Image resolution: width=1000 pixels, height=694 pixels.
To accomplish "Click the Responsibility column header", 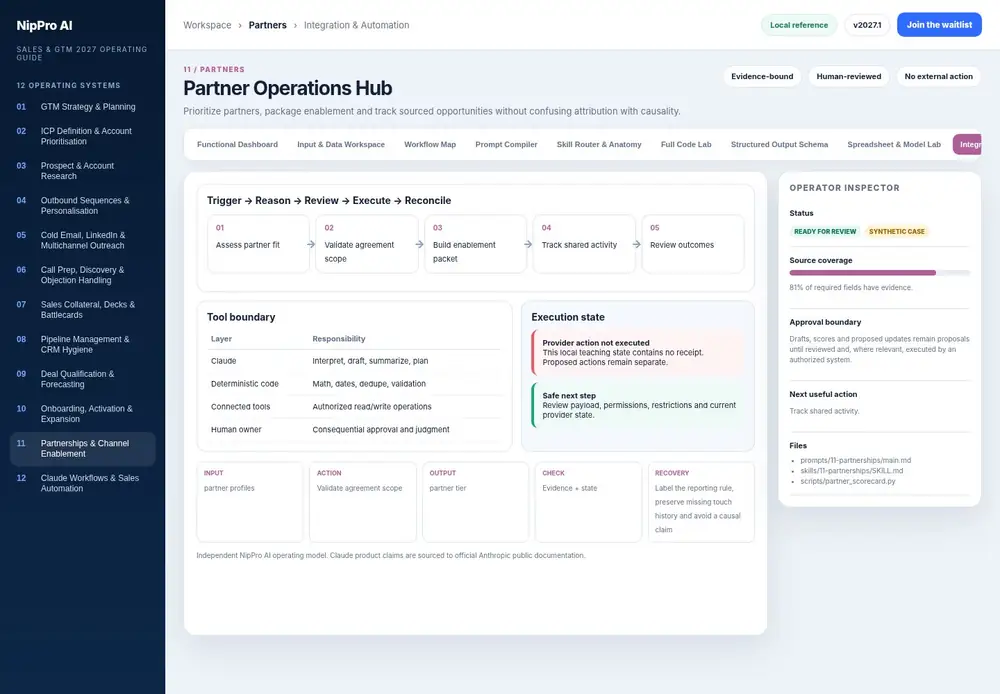I will point(339,339).
